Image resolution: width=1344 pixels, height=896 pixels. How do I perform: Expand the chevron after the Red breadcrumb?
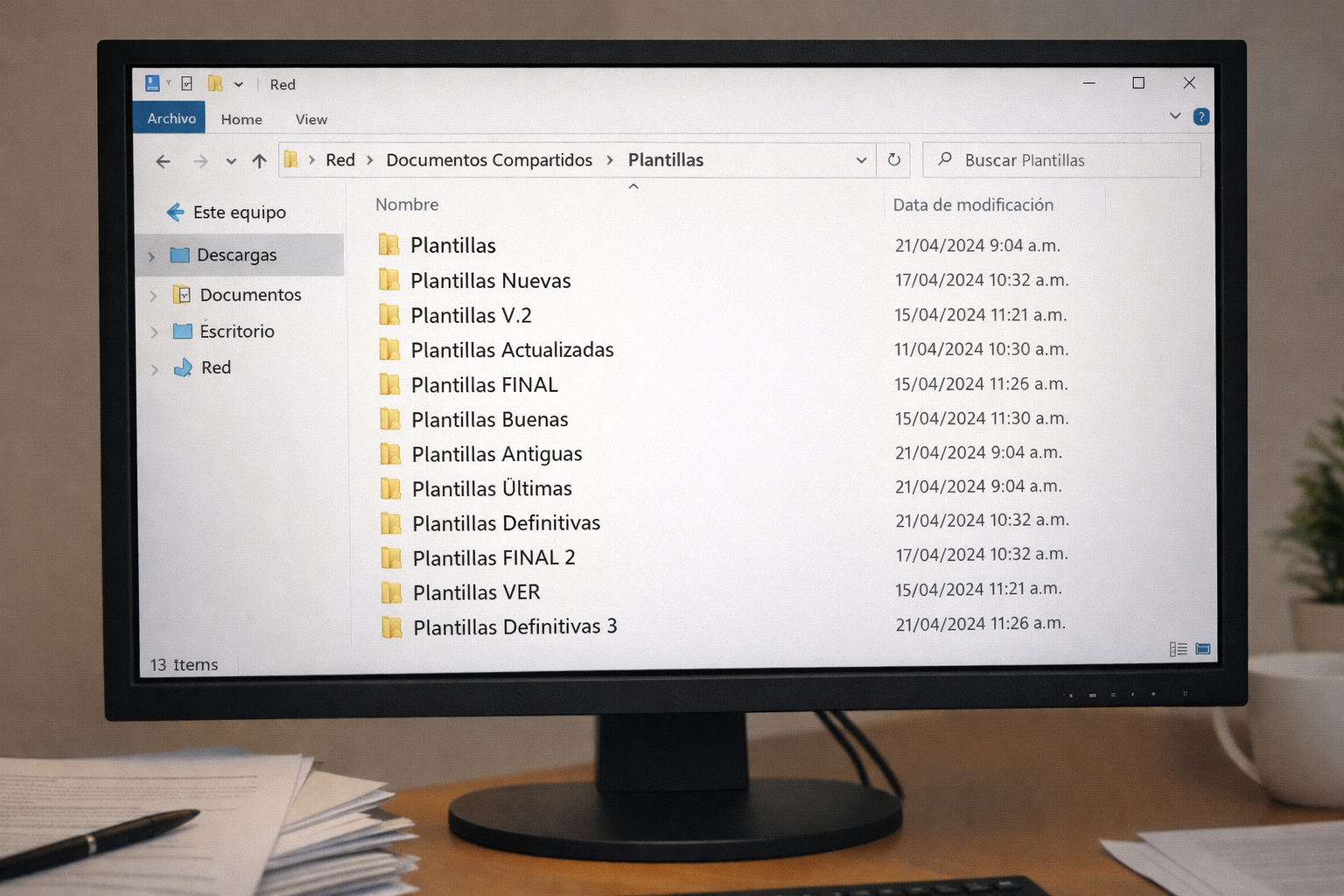click(370, 160)
